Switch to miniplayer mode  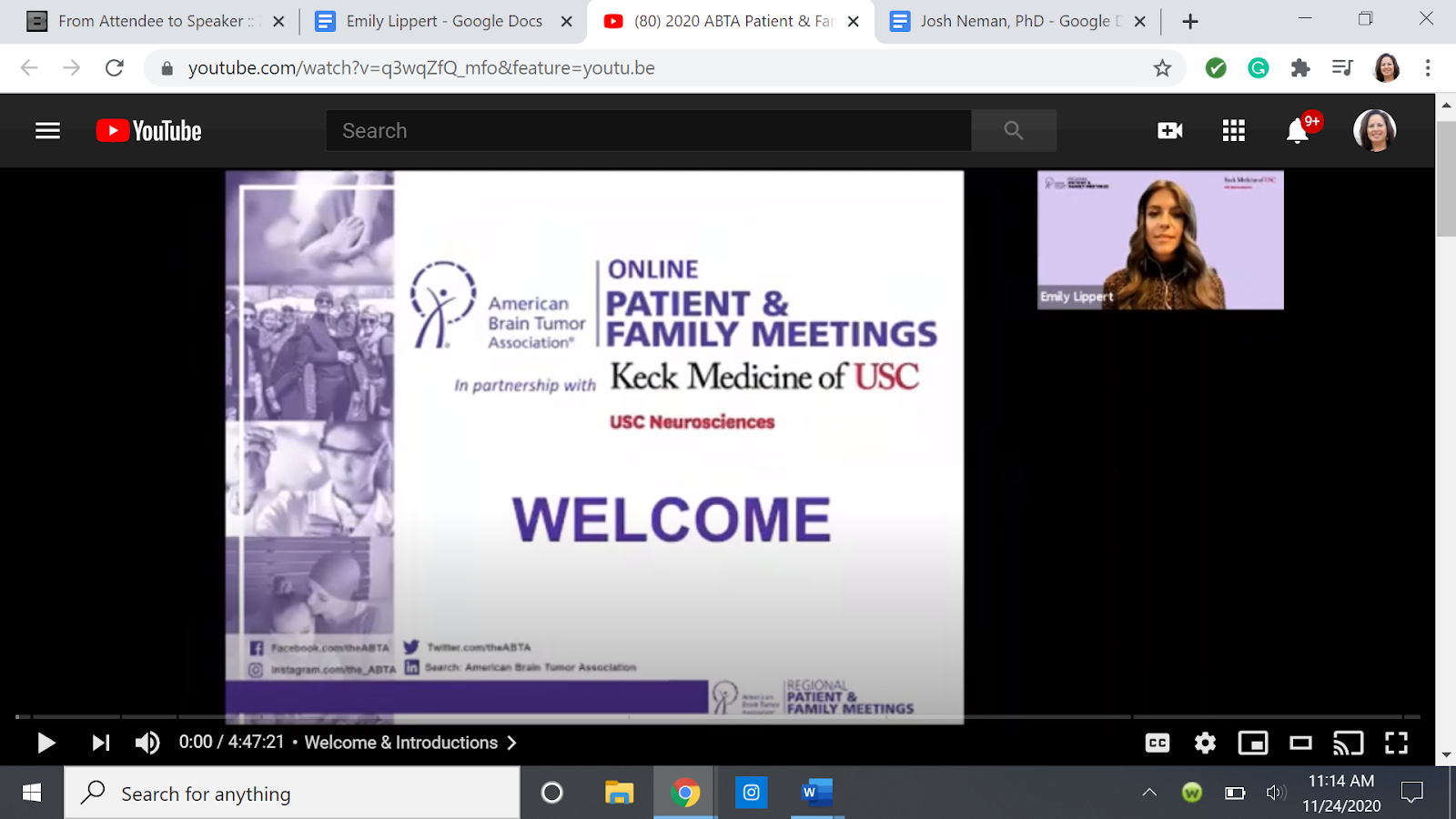coord(1253,743)
